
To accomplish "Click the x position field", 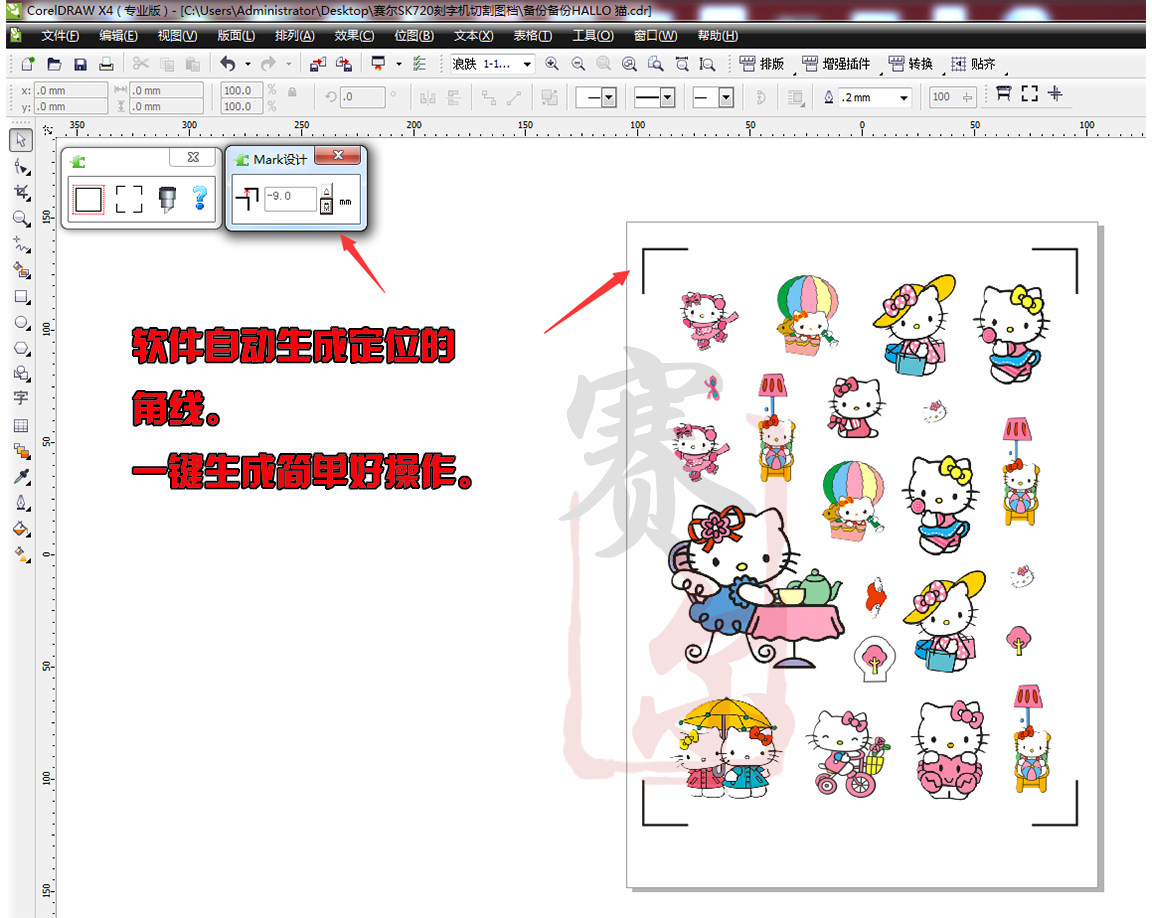I will pos(71,90).
